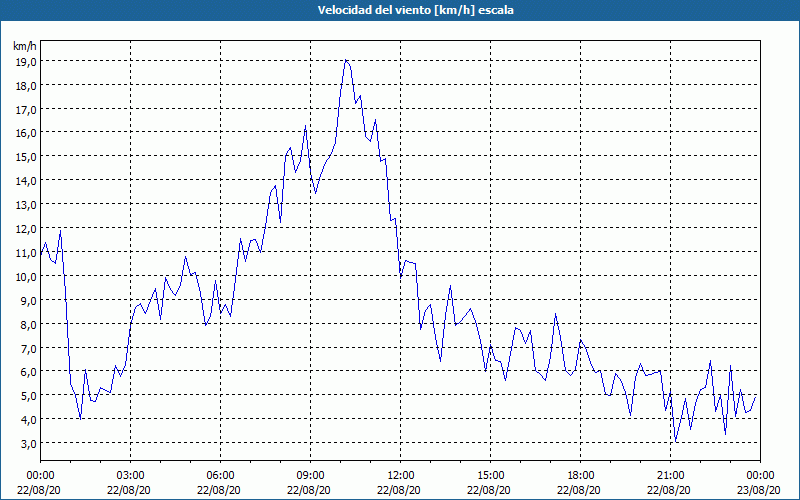
Task: Click the line's lowest dip near 3 km/h
Action: tap(676, 441)
